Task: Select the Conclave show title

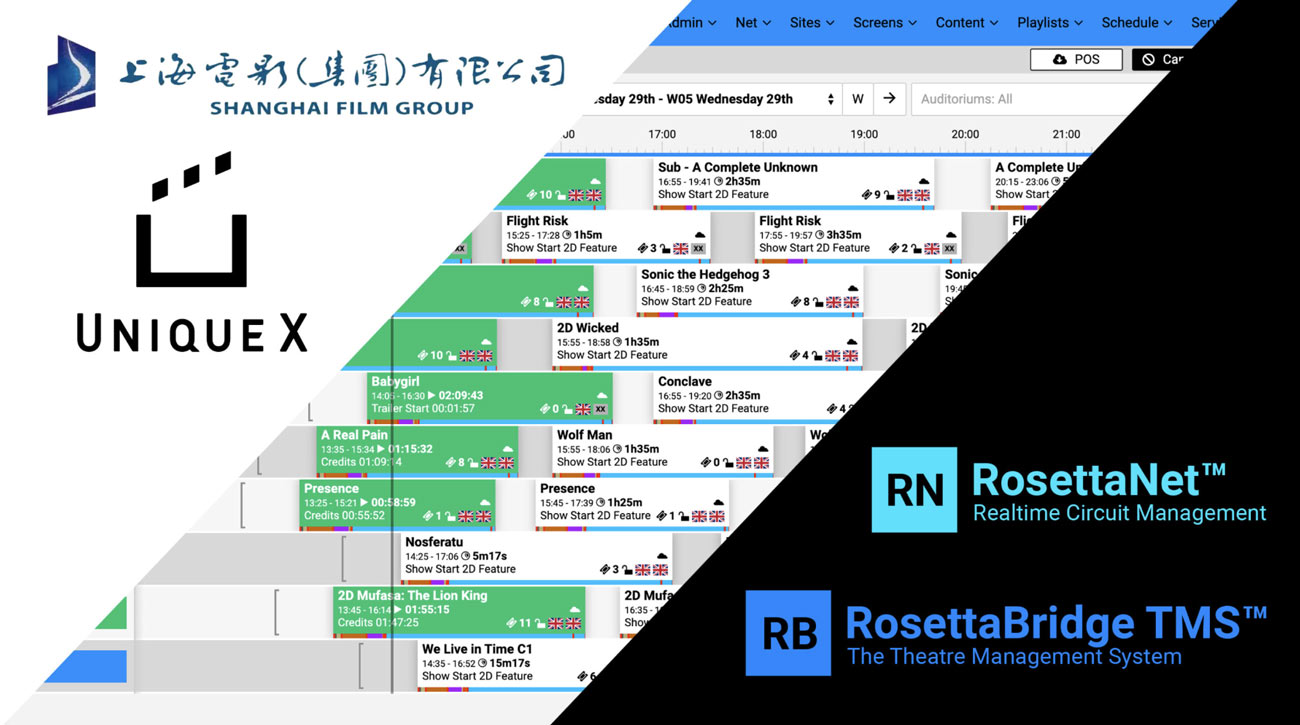Action: coord(685,381)
